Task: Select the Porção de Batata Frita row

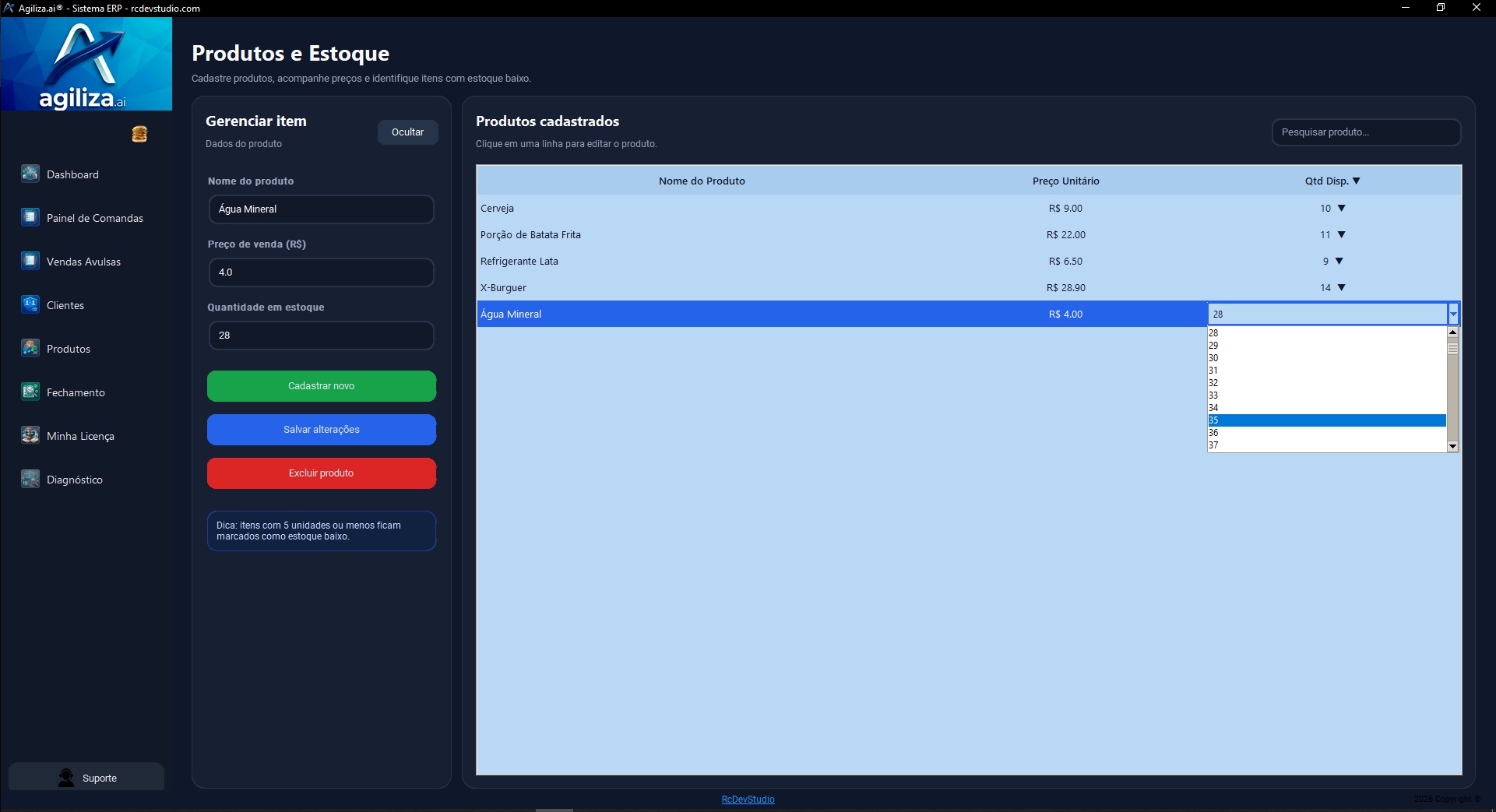Action: (x=969, y=234)
